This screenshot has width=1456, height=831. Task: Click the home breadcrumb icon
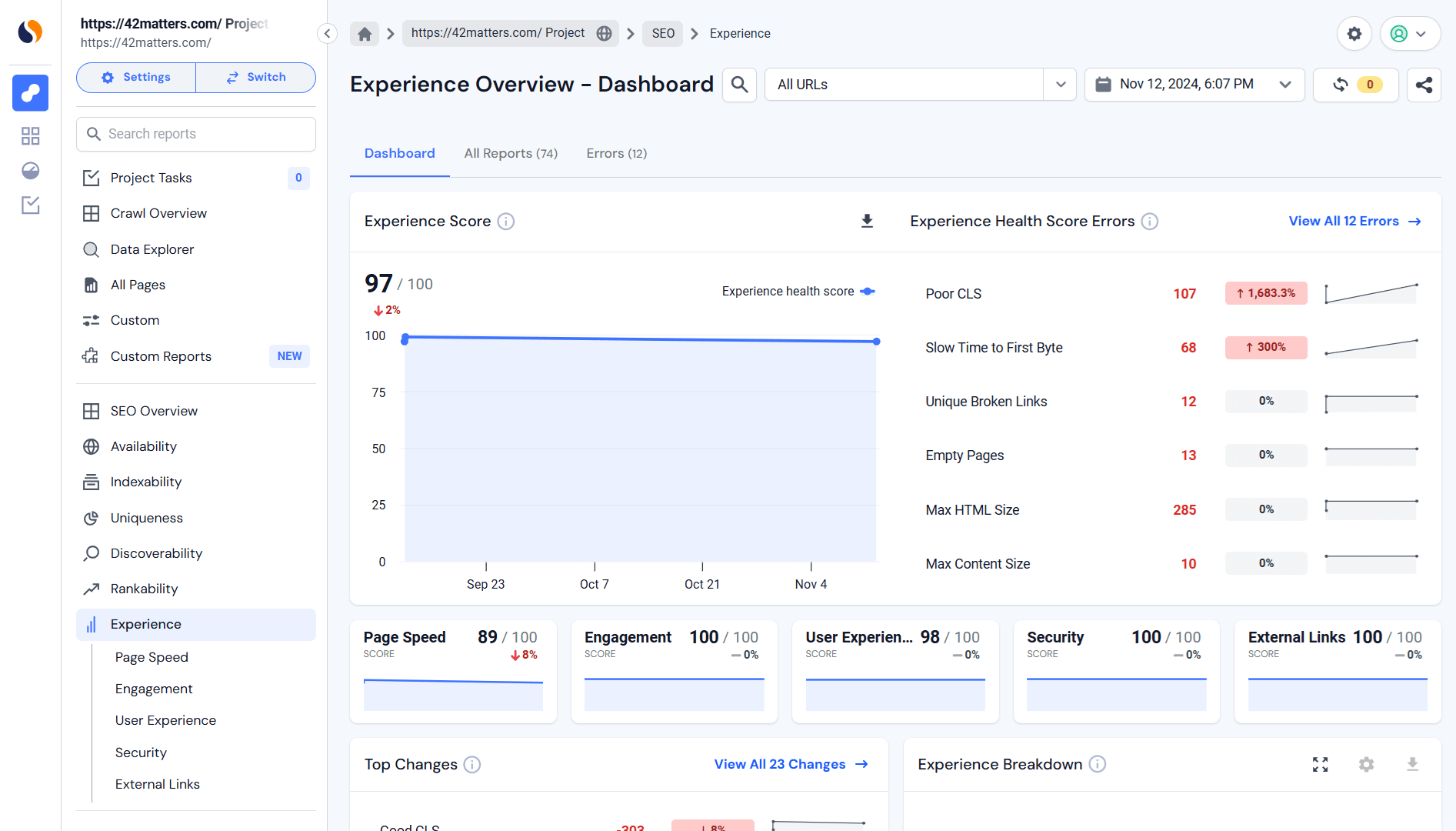pos(365,34)
